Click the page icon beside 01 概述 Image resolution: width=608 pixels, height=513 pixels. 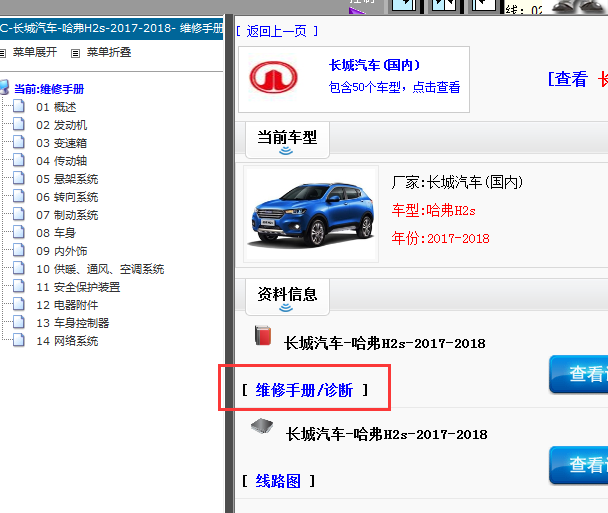click(19, 106)
